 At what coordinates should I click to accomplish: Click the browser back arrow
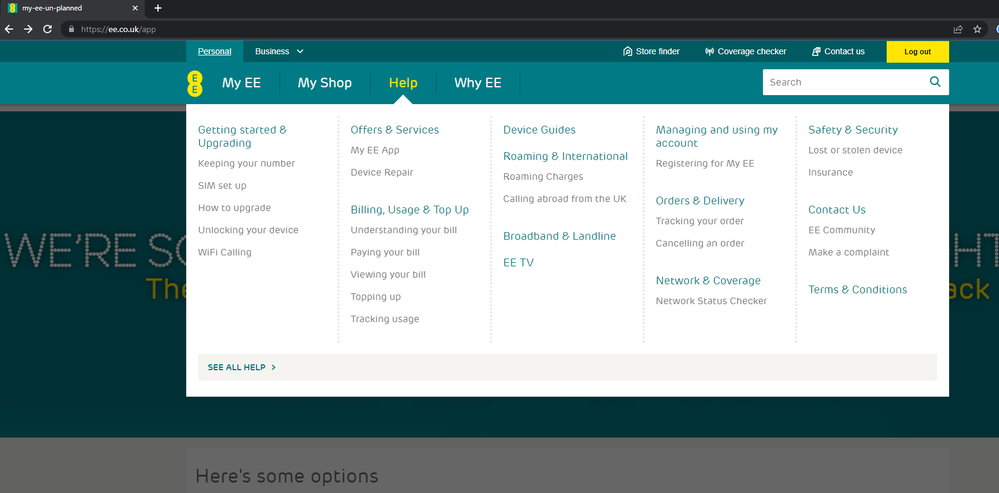coord(9,29)
